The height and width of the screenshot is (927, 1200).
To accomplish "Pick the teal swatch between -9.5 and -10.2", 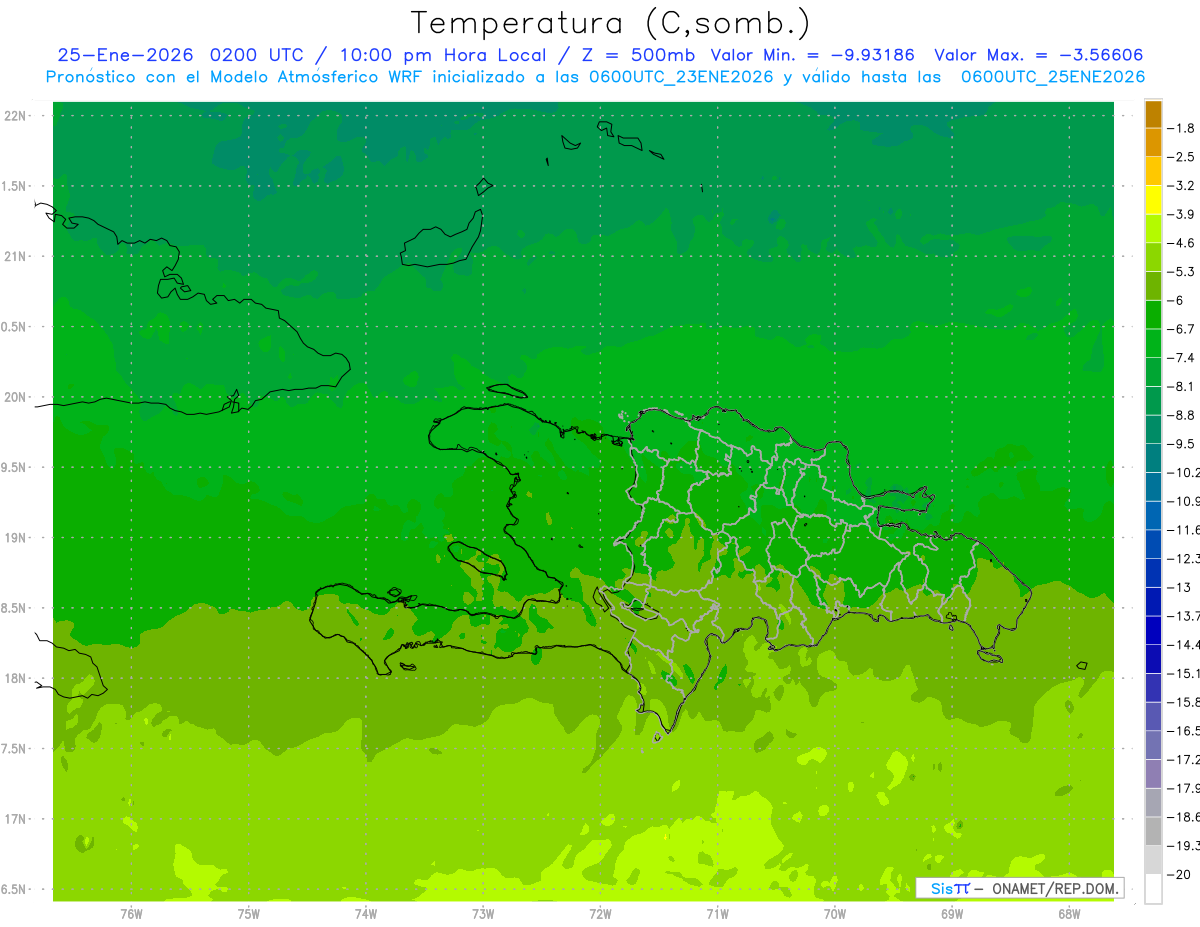I will (x=1153, y=458).
